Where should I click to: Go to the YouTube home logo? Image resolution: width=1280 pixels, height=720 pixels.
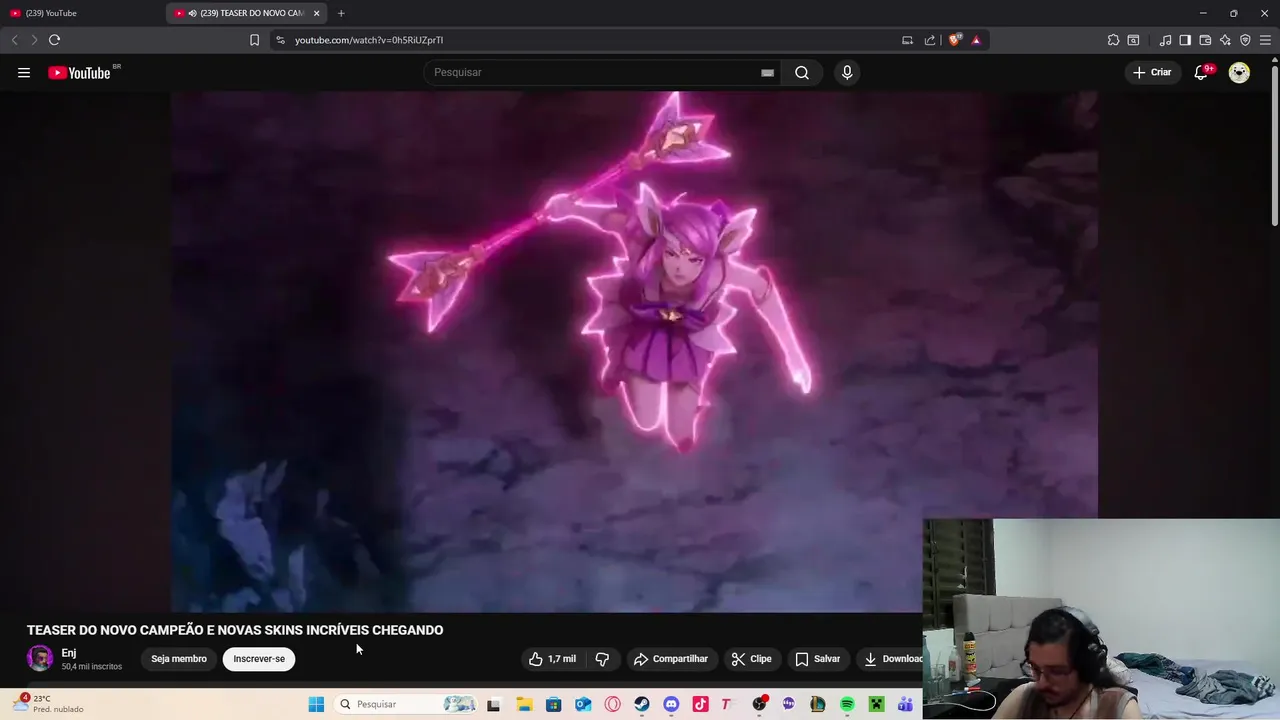click(x=79, y=73)
